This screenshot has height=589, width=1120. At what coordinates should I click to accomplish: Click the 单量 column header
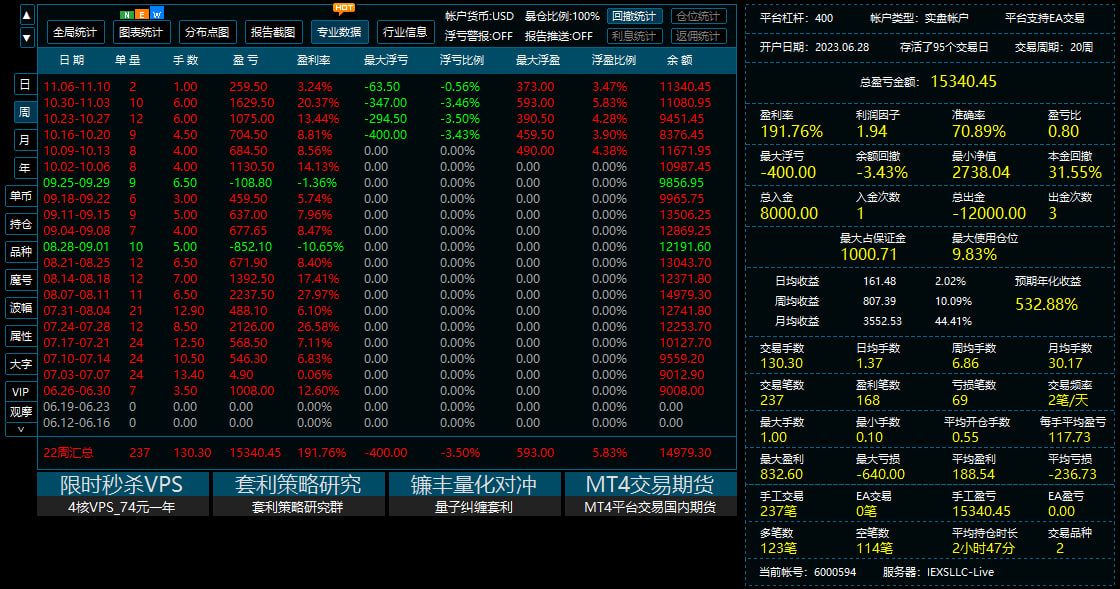128,60
